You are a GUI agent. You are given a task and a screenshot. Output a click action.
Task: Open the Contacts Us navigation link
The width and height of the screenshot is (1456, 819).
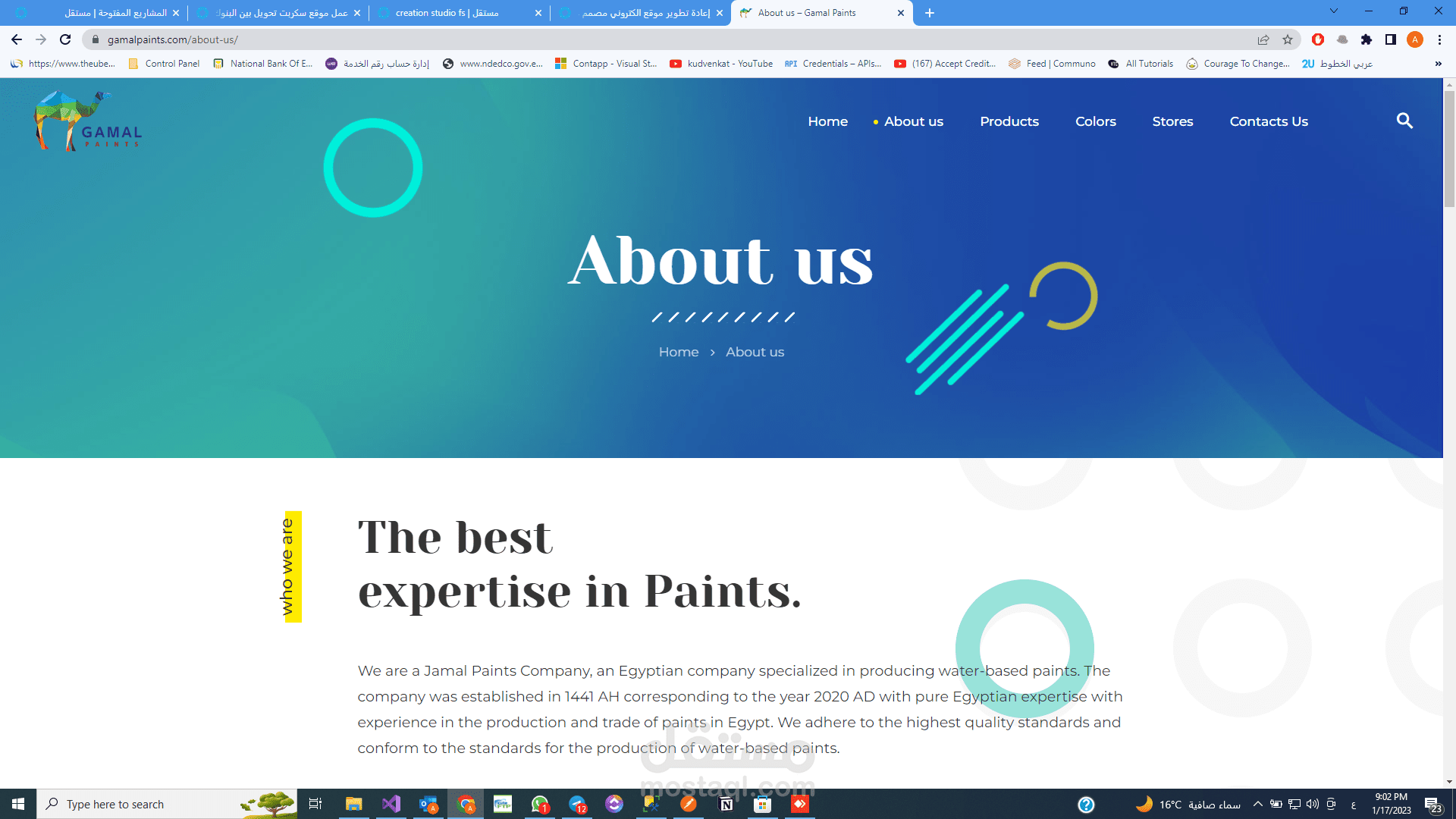1269,121
